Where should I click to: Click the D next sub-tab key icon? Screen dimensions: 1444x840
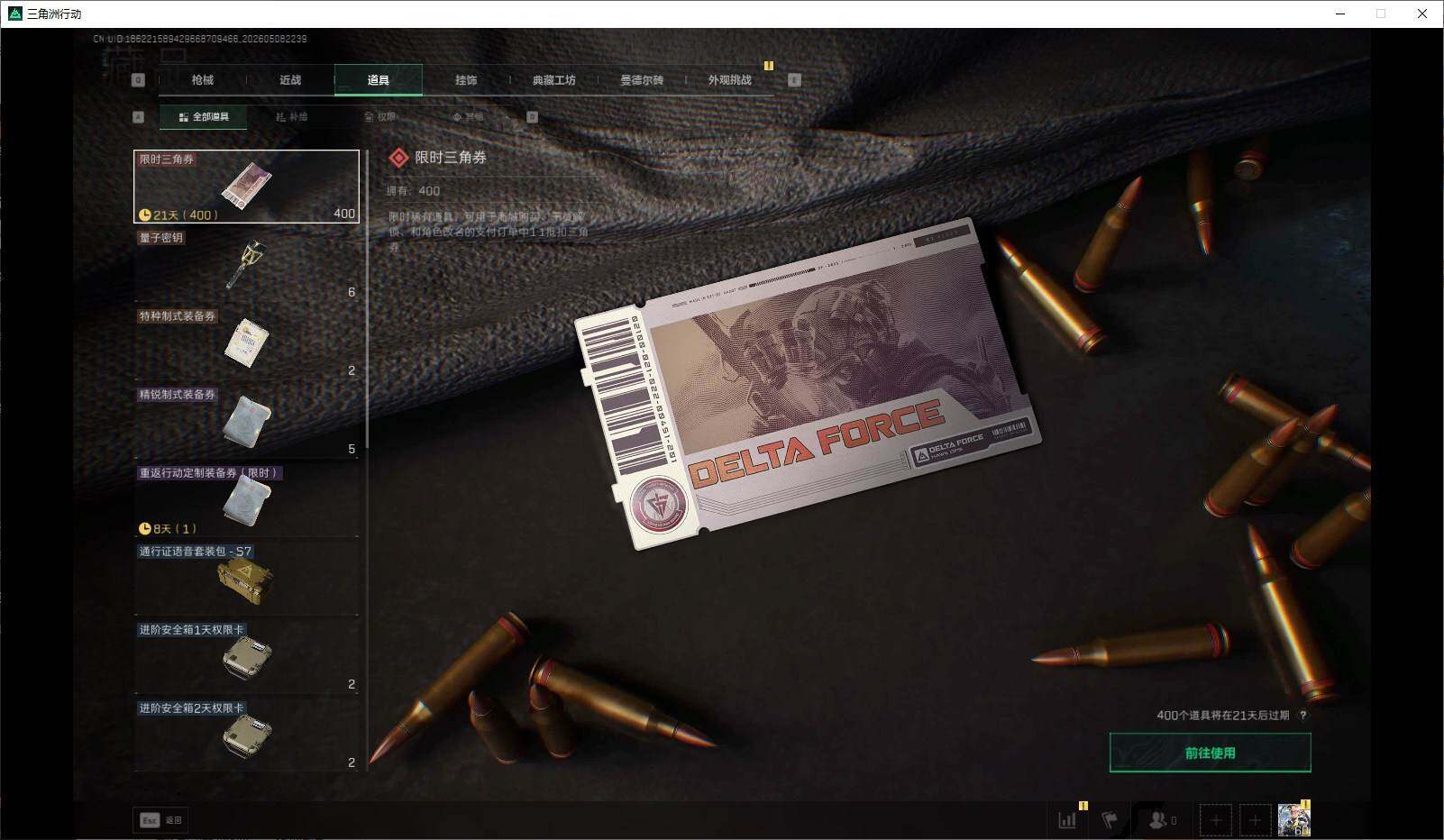click(x=532, y=117)
